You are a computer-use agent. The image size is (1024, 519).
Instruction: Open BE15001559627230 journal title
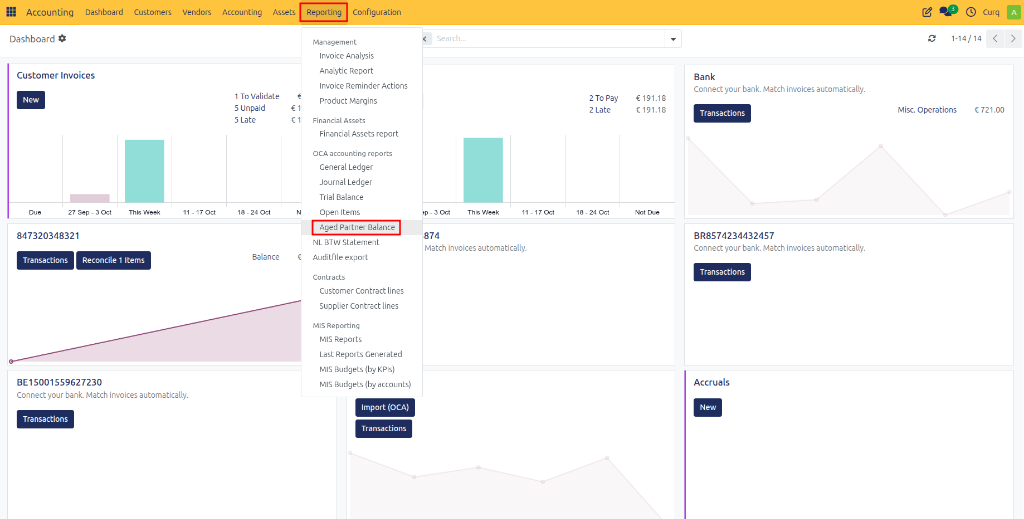coord(59,383)
